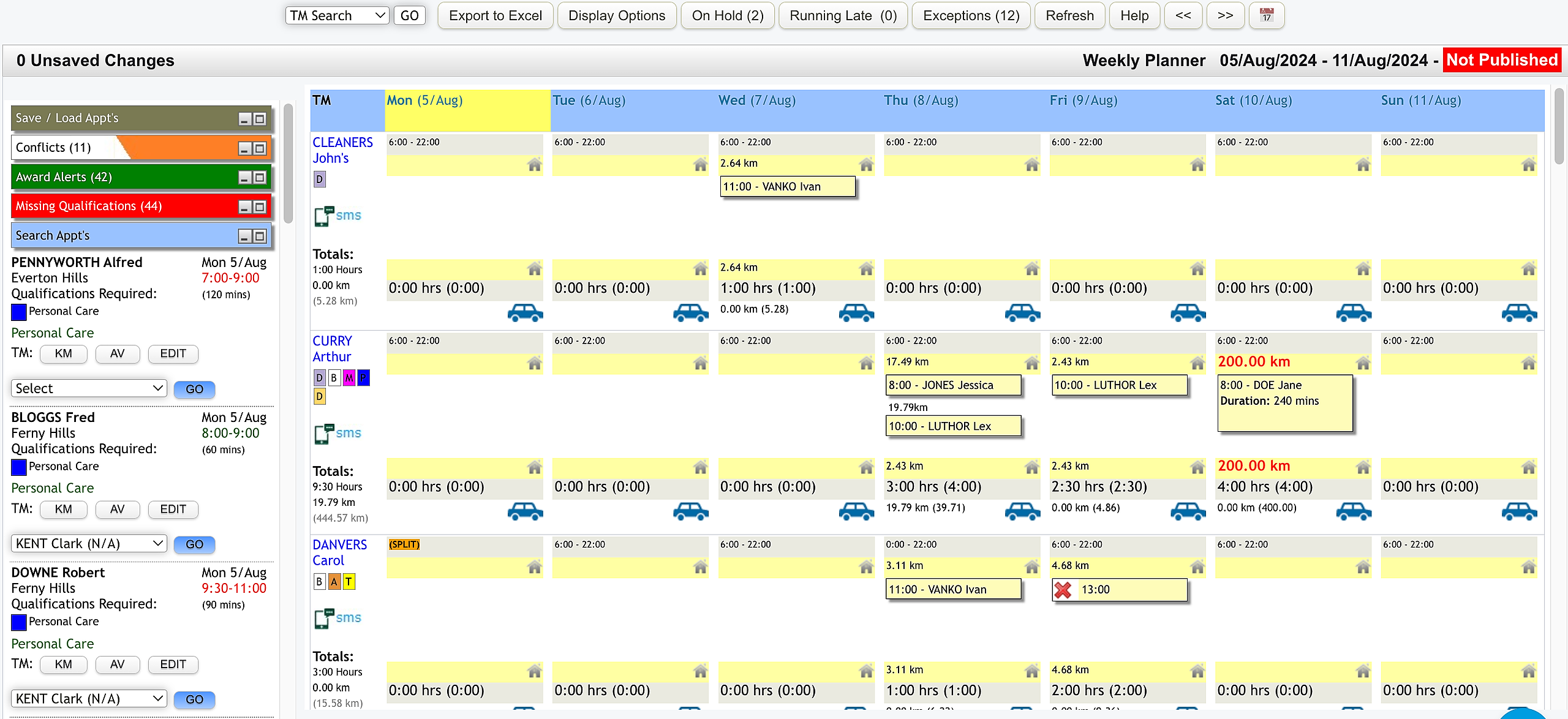Click red X on DANVERS 13:00 appointment

click(x=1063, y=590)
